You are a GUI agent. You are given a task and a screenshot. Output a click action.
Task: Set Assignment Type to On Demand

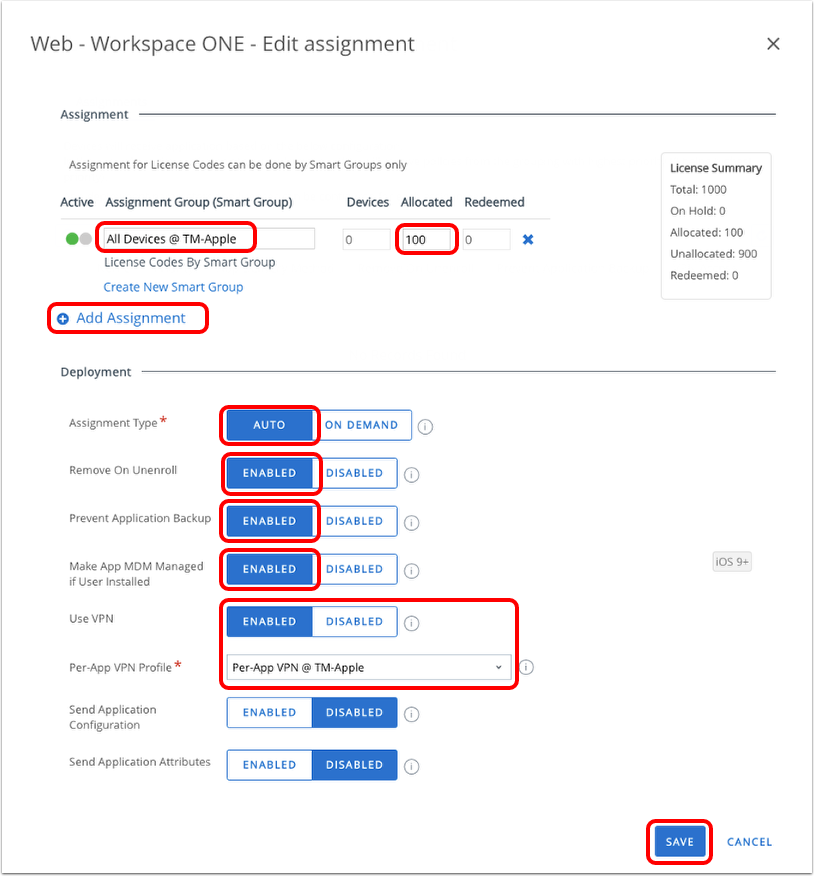361,425
